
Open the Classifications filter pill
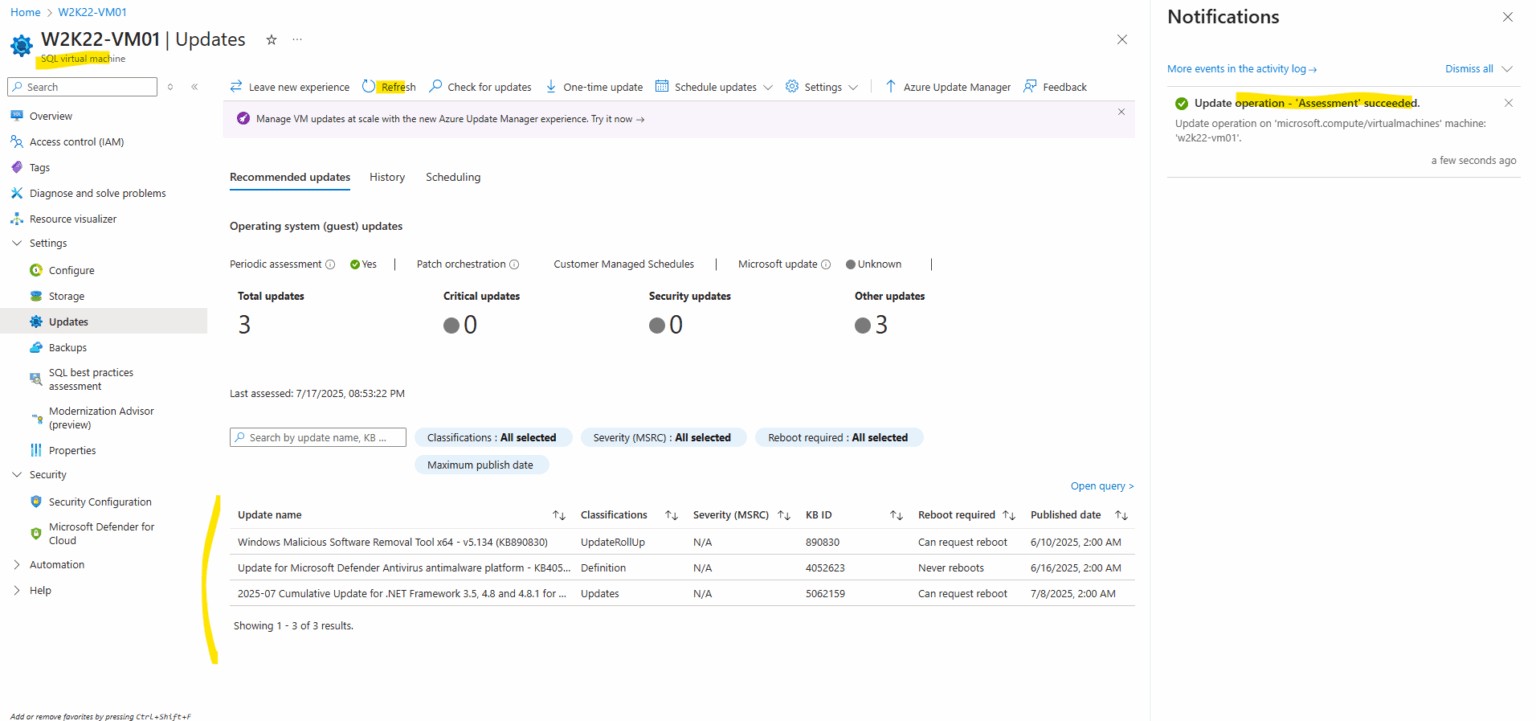(x=492, y=437)
